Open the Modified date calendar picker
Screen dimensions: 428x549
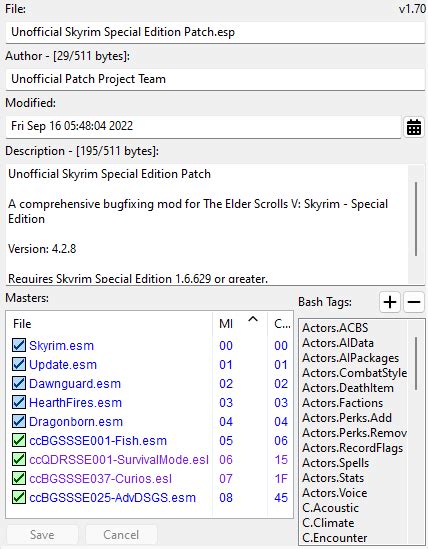[414, 127]
